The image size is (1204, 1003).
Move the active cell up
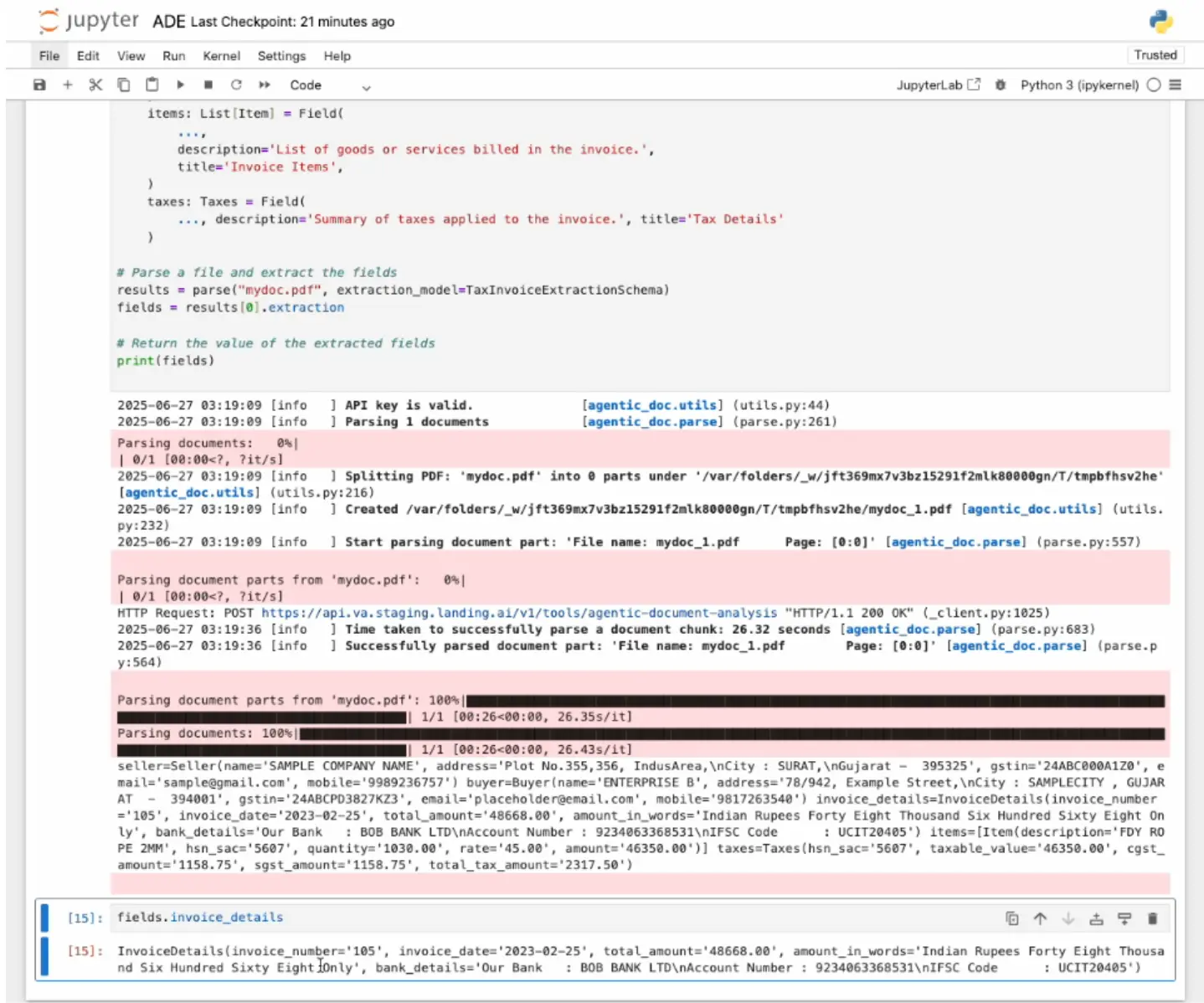(x=1040, y=918)
